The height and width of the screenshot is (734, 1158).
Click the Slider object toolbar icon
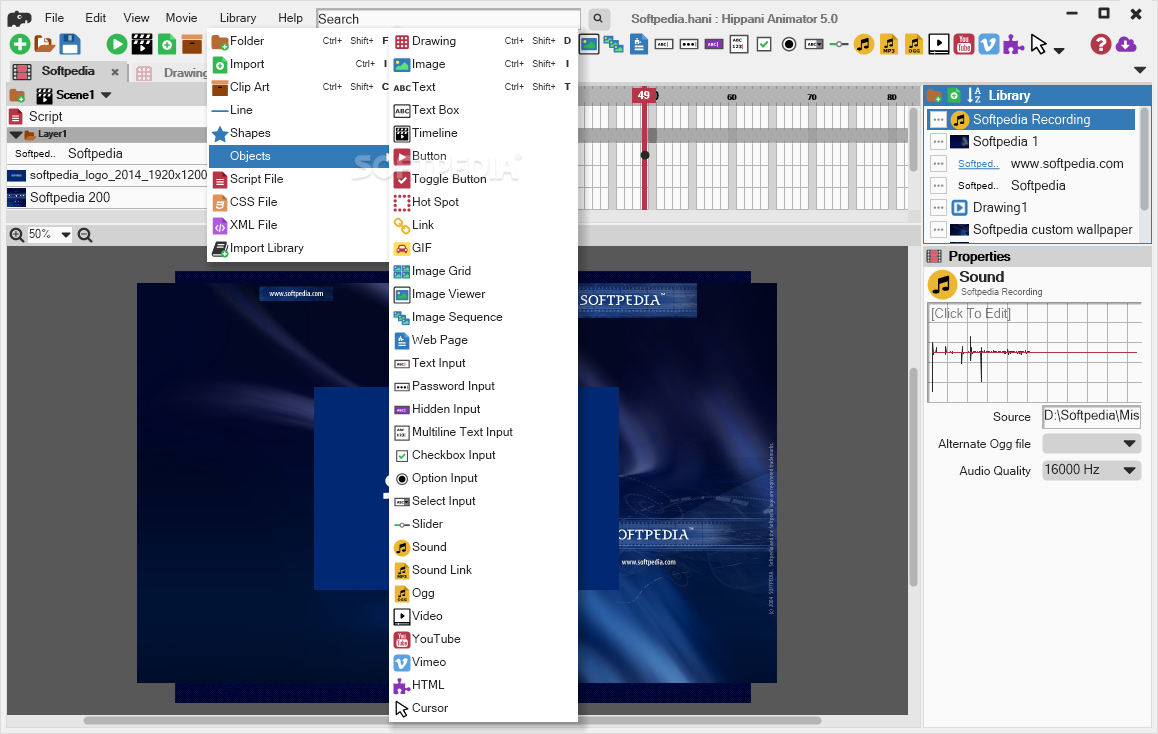click(x=838, y=44)
